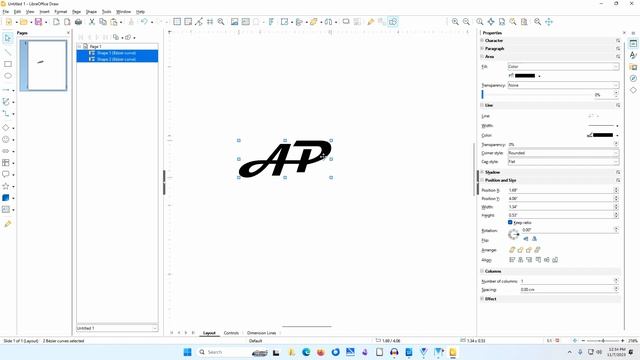The height and width of the screenshot is (360, 640).
Task: Expand the Paragraph section
Action: point(482,49)
